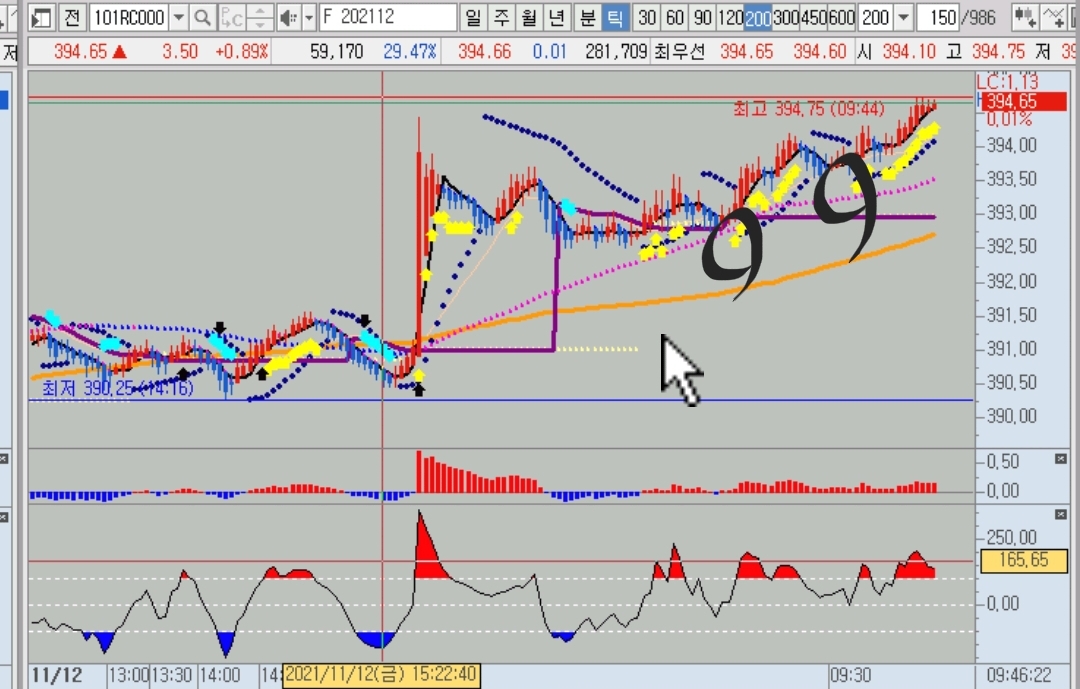Click the custom interval field showing 200
This screenshot has height=689, width=1080.
tap(876, 17)
